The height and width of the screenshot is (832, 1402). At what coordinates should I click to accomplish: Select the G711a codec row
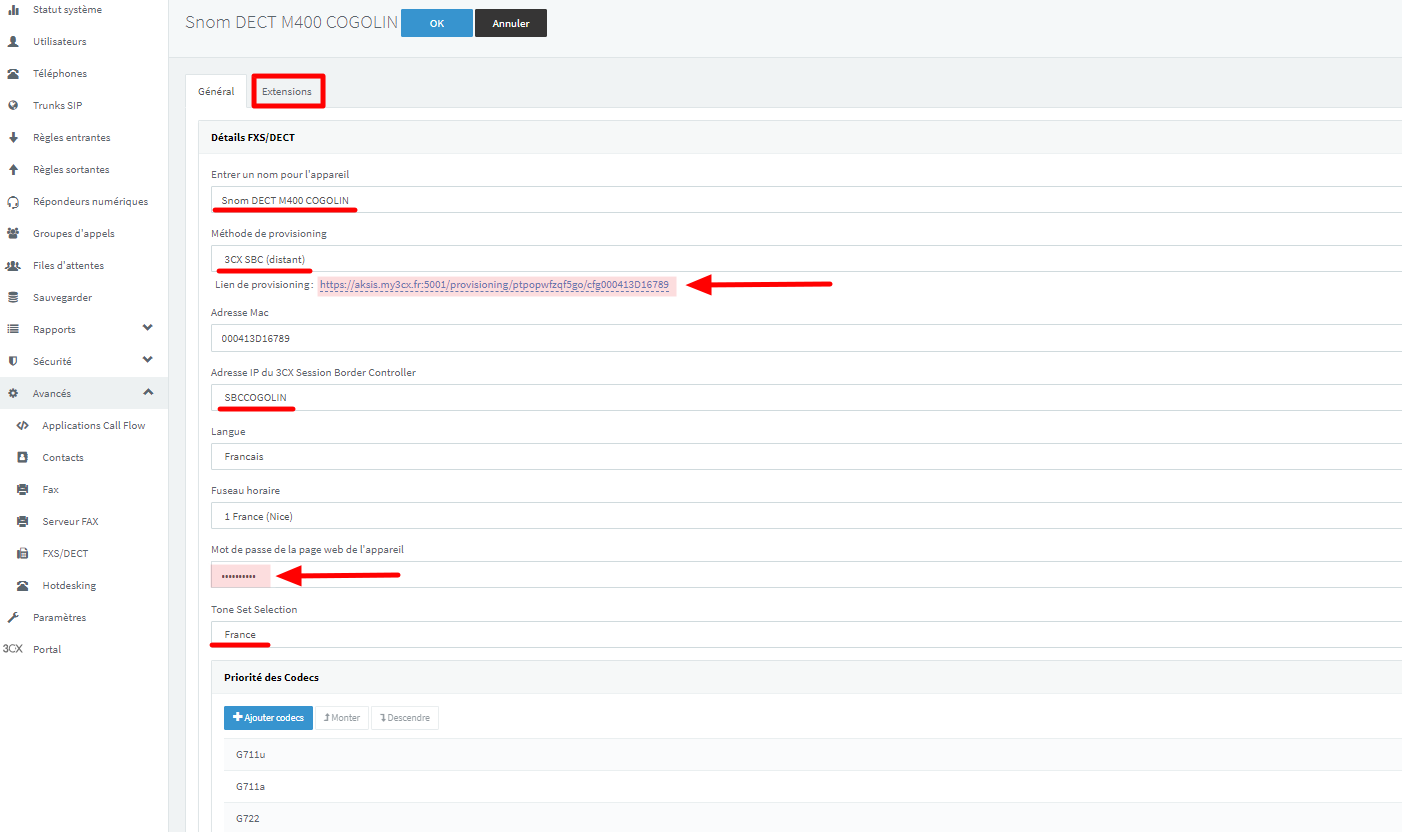[813, 787]
